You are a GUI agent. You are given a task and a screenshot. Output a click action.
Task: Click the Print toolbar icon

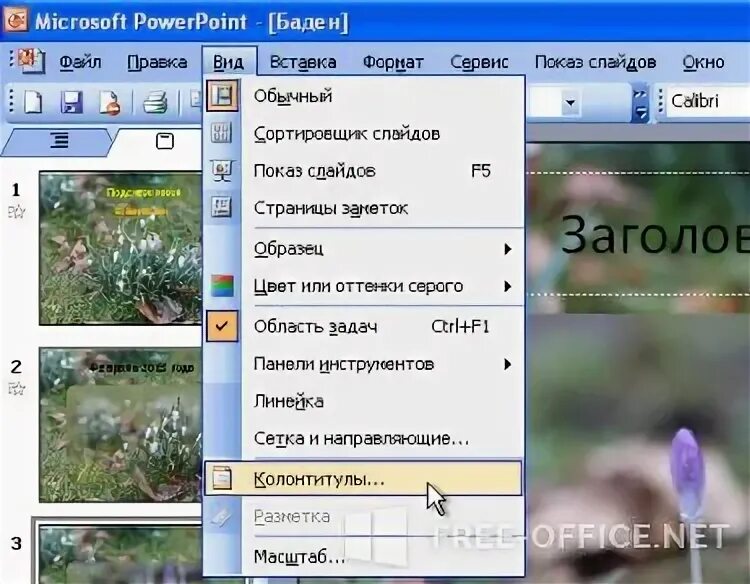155,102
